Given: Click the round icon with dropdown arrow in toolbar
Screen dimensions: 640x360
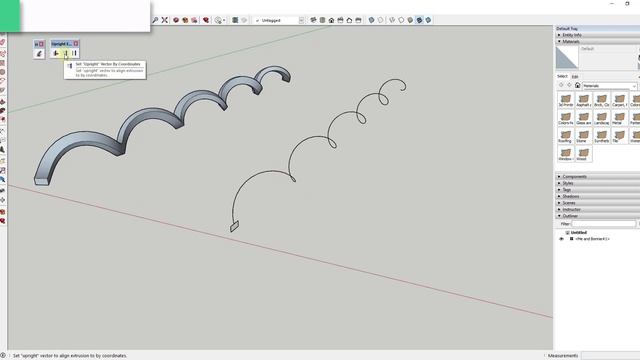Looking at the screenshot, I should coord(220,20).
